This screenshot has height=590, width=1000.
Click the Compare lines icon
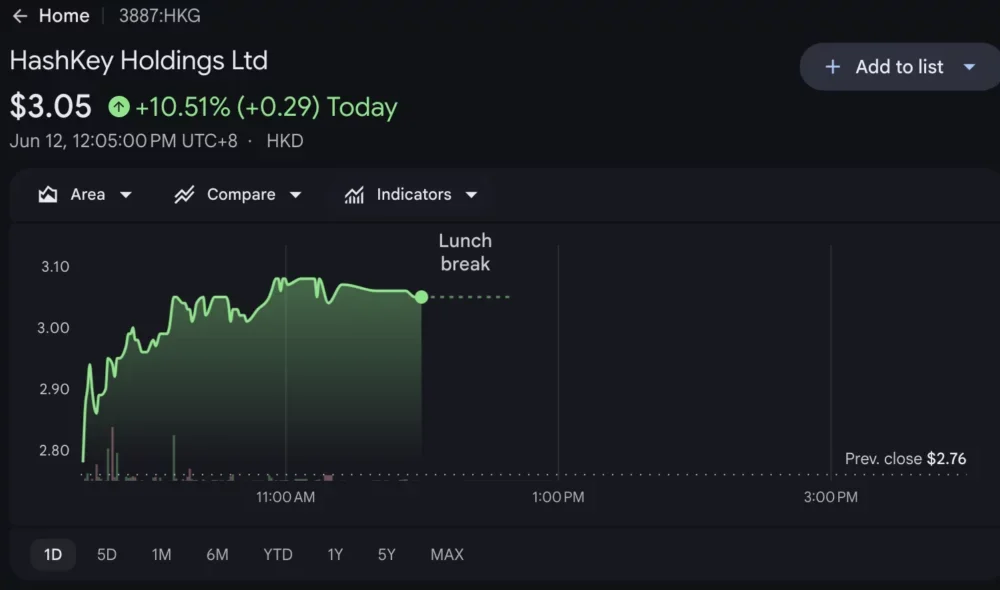pos(184,195)
